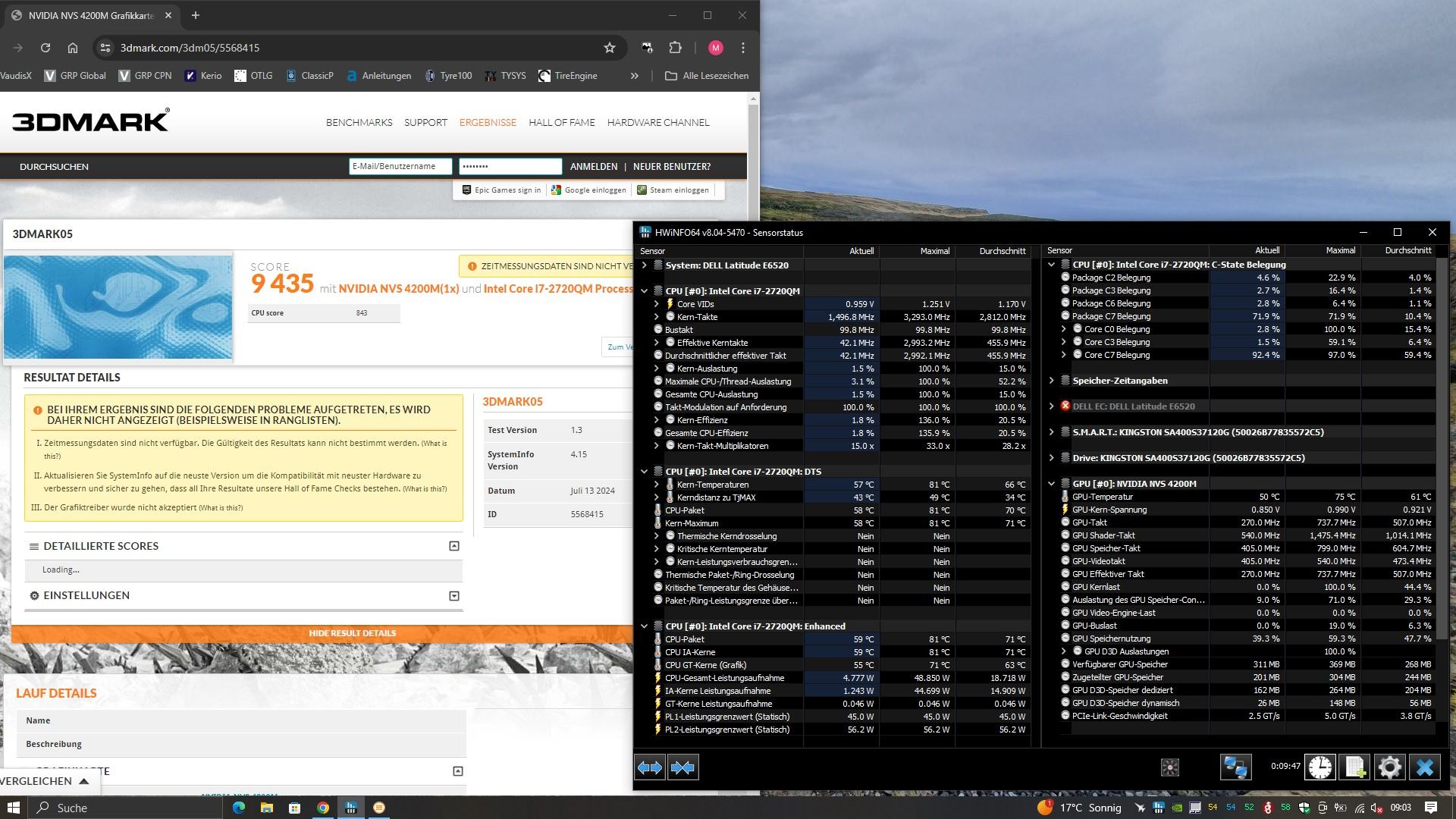Open Microsoft Edge from taskbar
This screenshot has height=819, width=1456.
coord(239,808)
